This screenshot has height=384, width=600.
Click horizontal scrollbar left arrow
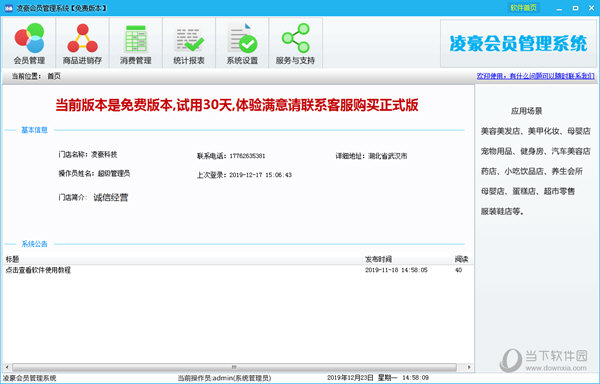7,367
